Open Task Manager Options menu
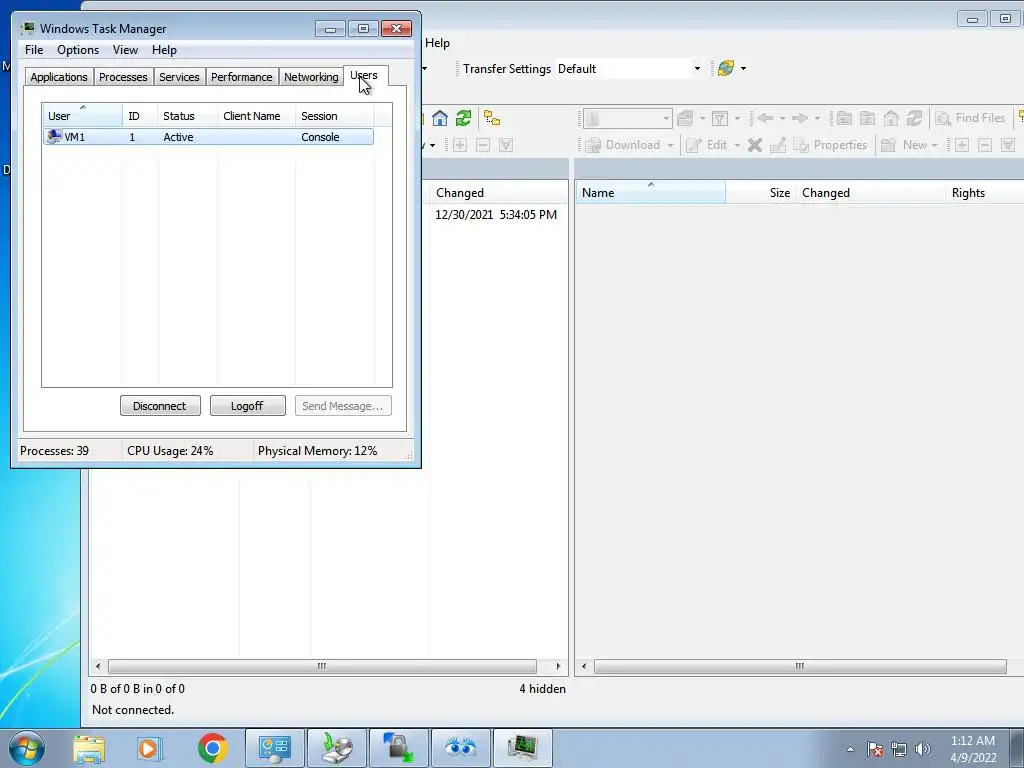Screen dimensions: 1024x768 (78, 50)
